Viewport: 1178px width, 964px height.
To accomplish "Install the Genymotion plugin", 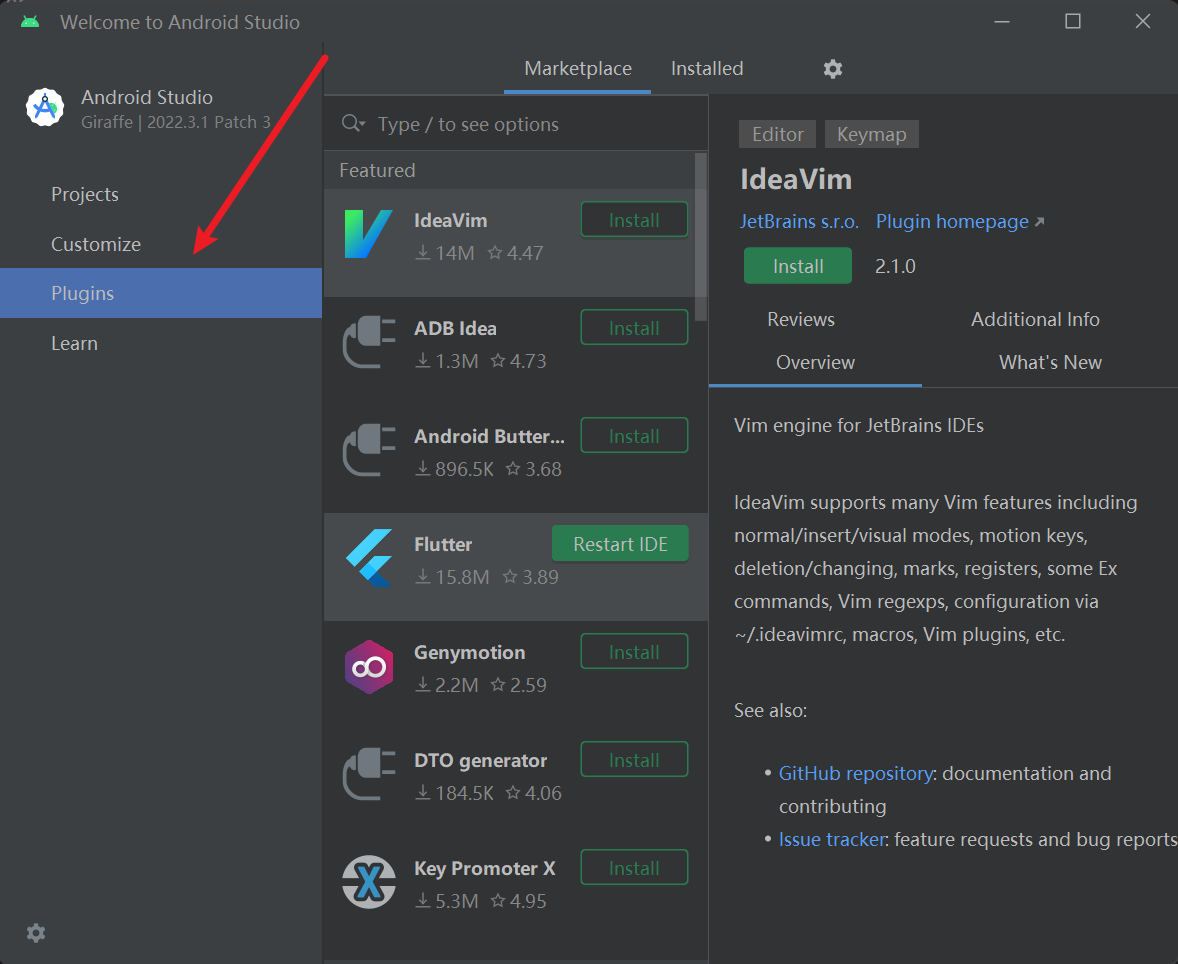I will pyautogui.click(x=634, y=652).
